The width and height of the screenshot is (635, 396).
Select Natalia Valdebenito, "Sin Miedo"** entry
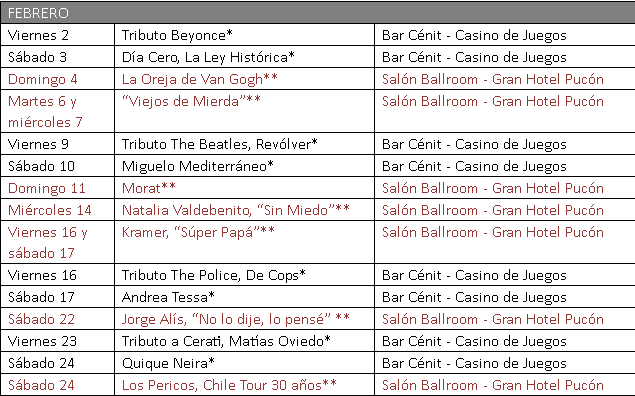(236, 210)
